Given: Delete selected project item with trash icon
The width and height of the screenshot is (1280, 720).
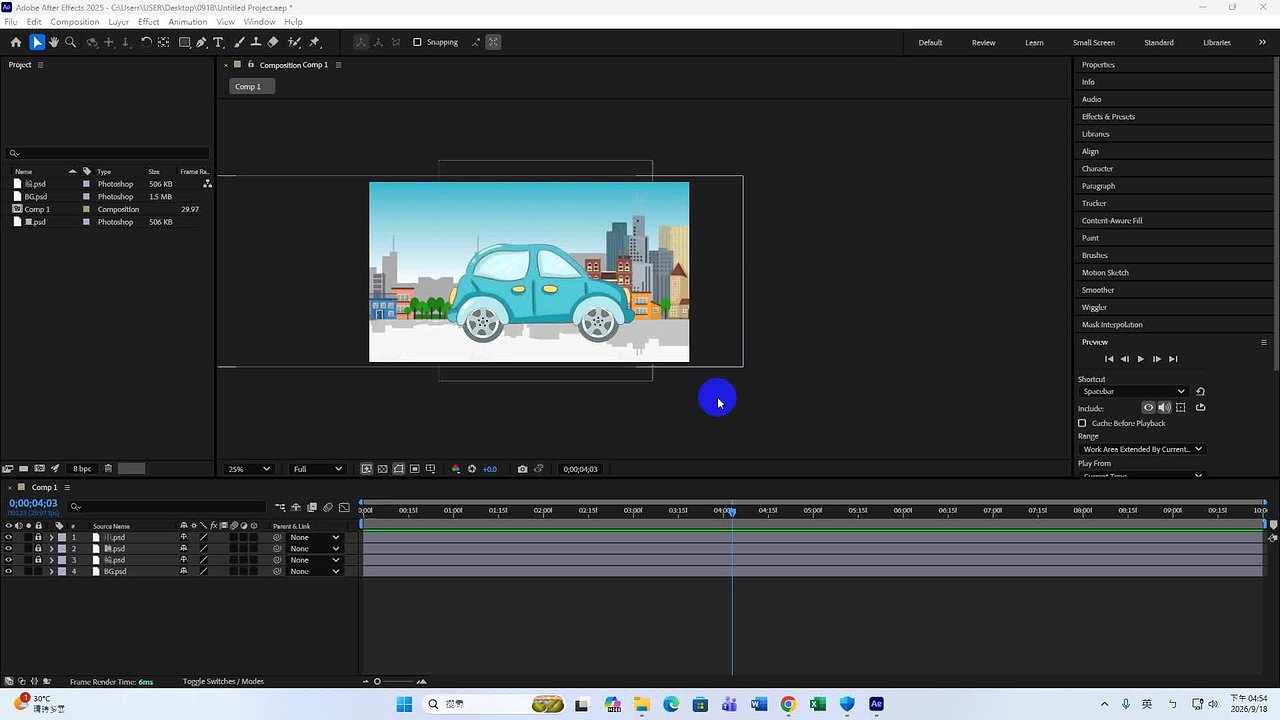Looking at the screenshot, I should point(108,469).
